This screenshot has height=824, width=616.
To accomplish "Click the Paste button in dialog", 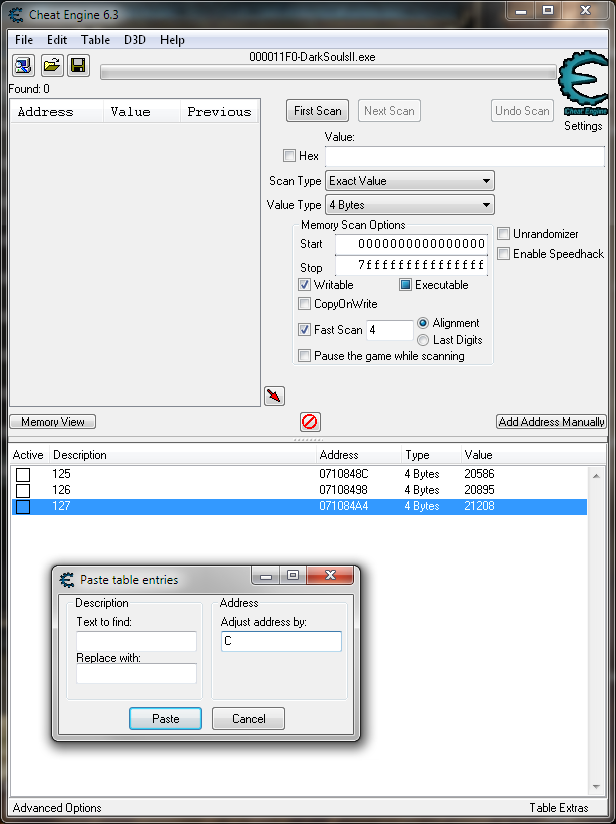I will 166,718.
